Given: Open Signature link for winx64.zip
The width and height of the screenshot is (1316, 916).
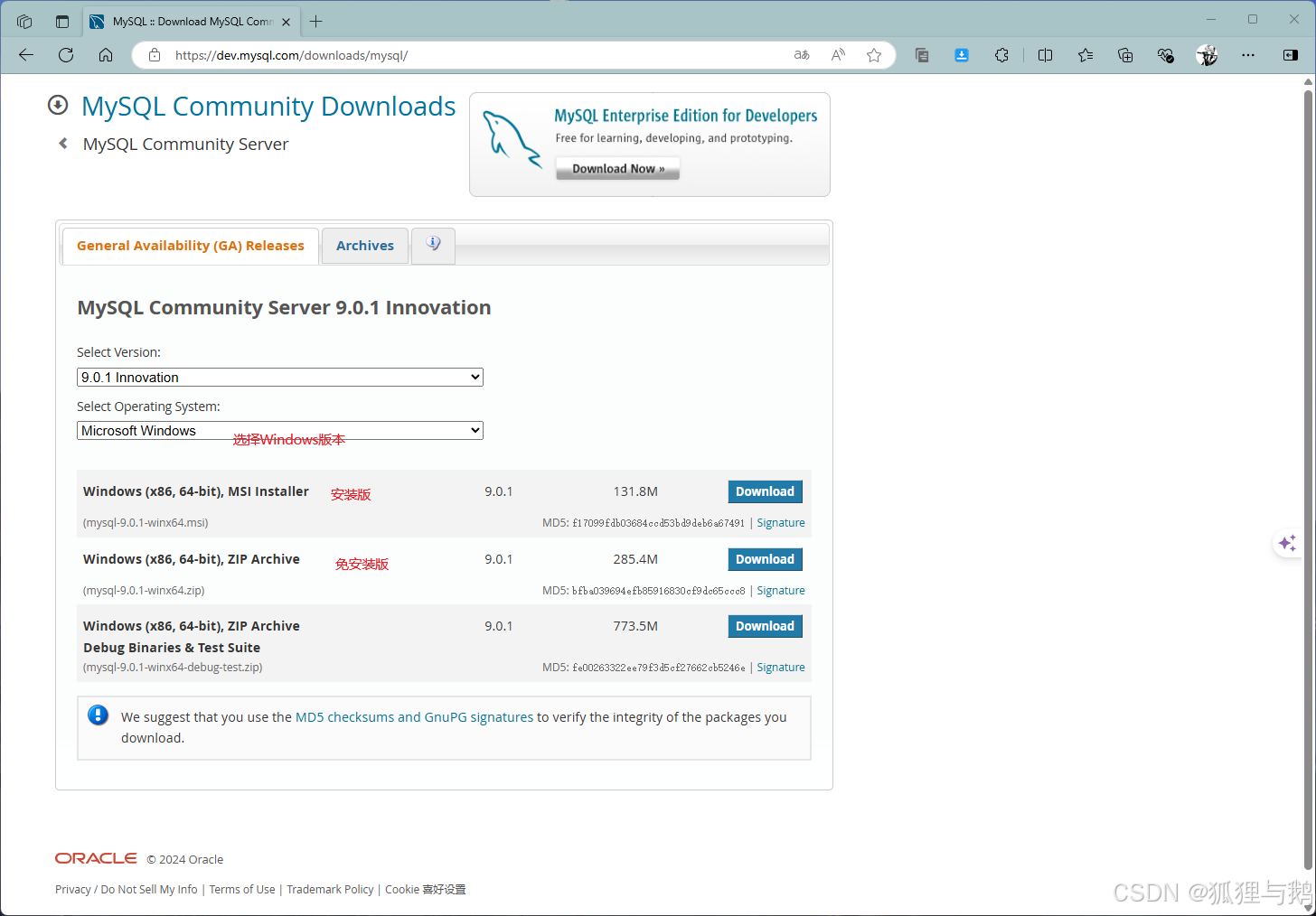Looking at the screenshot, I should click(x=781, y=591).
